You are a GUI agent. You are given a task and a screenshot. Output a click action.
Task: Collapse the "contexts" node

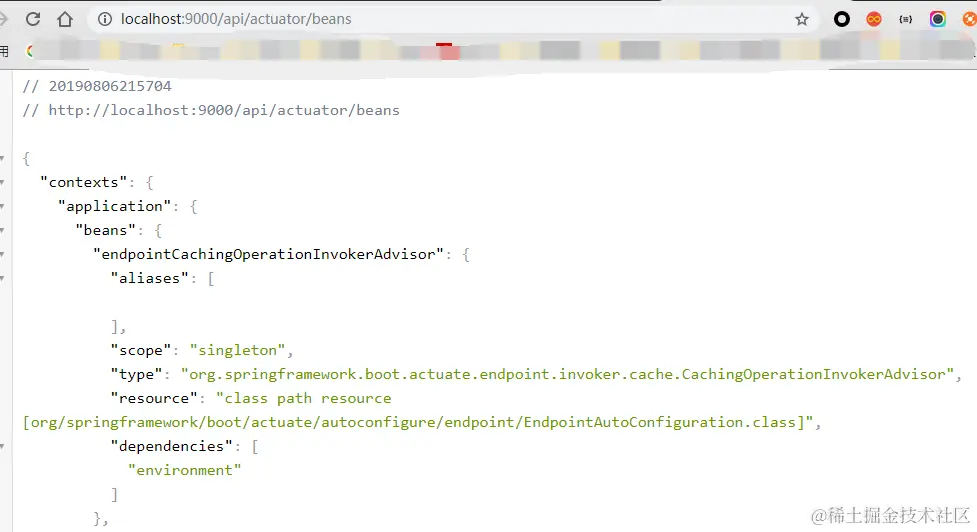click(x=2, y=183)
